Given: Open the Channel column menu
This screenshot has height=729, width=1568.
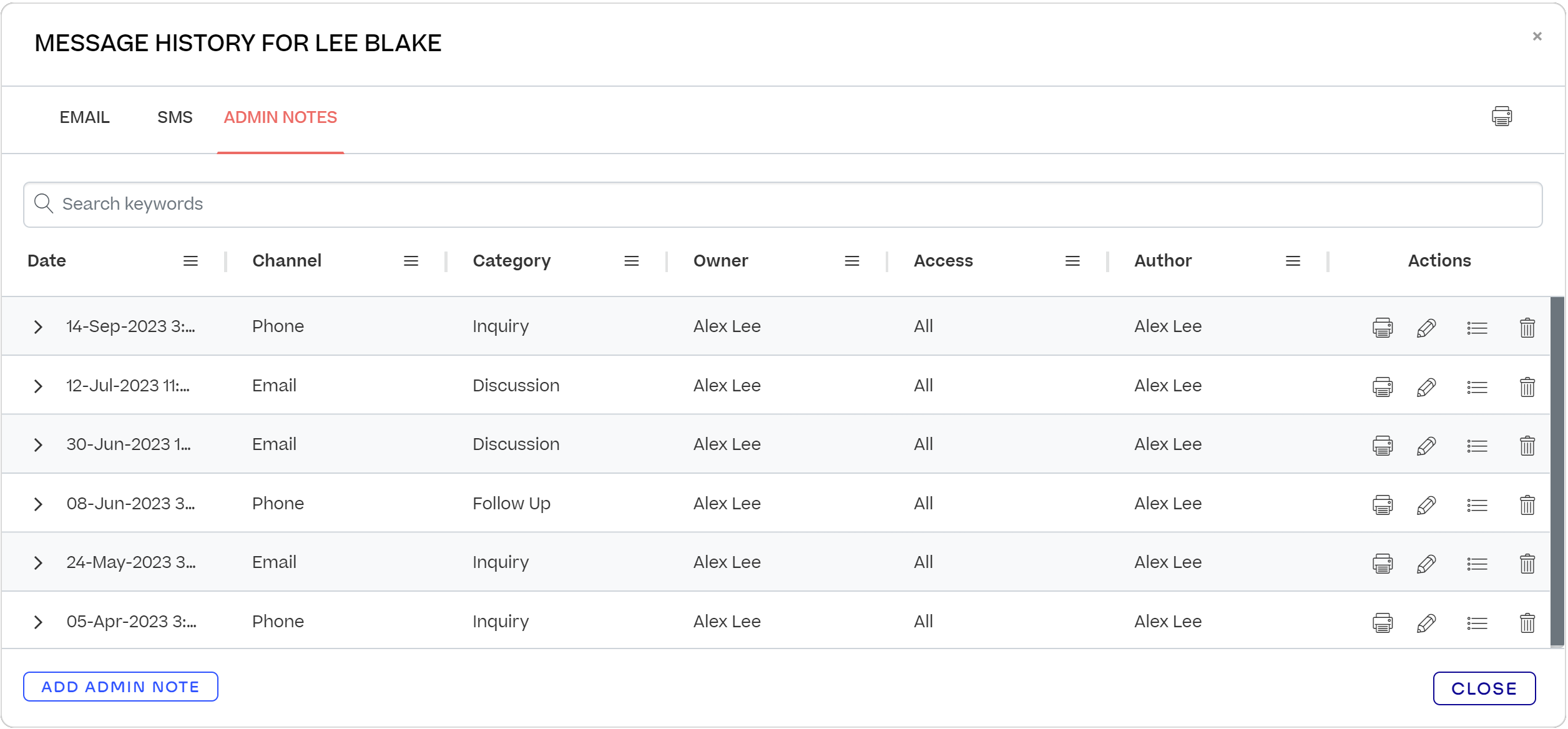Looking at the screenshot, I should (x=411, y=260).
